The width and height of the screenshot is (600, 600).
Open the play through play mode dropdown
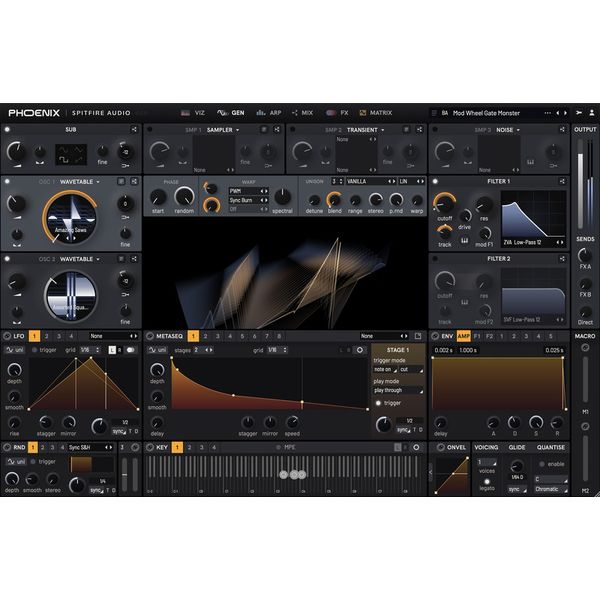click(398, 391)
